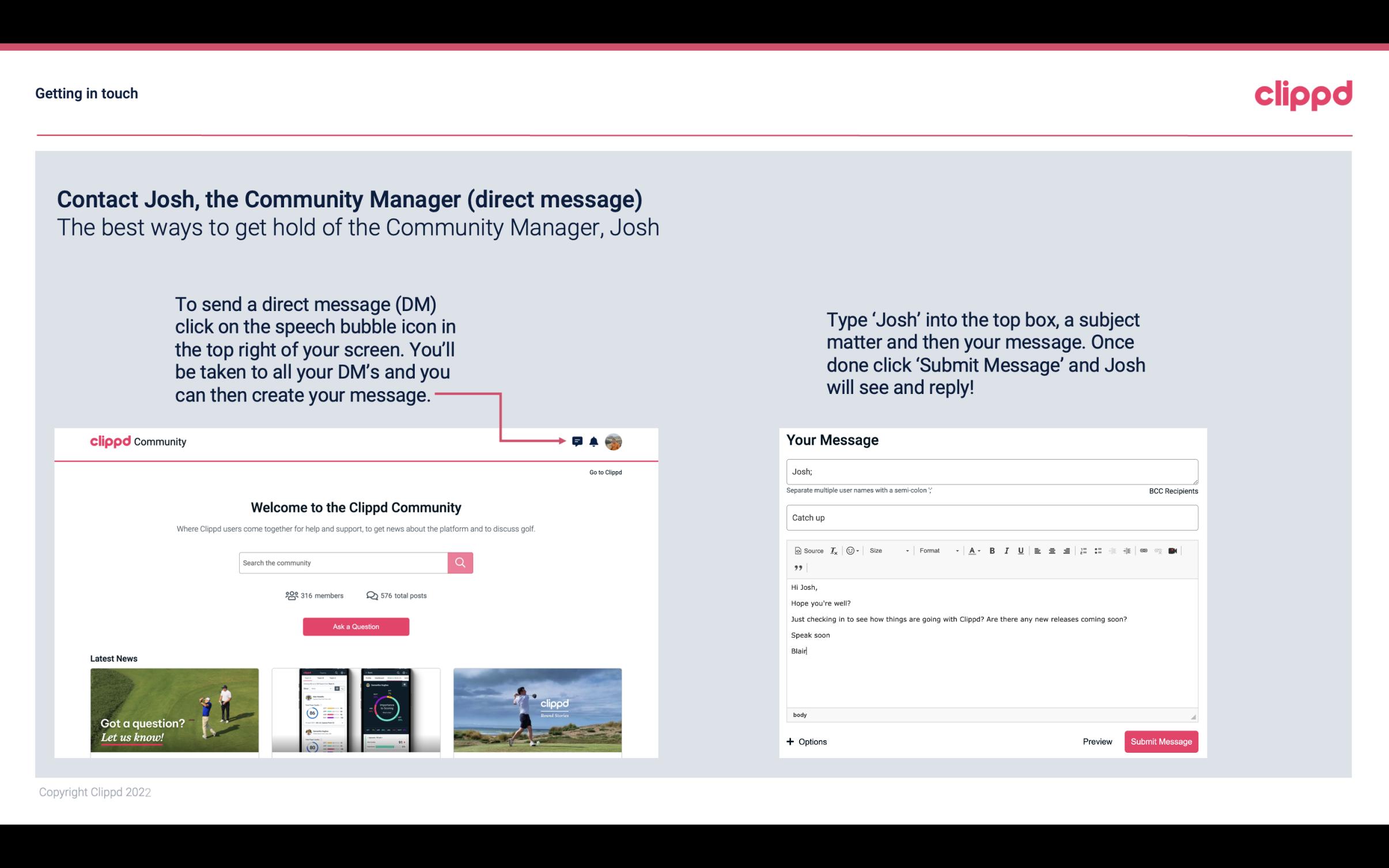Click Ask a Question button
Viewport: 1389px width, 868px height.
click(356, 626)
